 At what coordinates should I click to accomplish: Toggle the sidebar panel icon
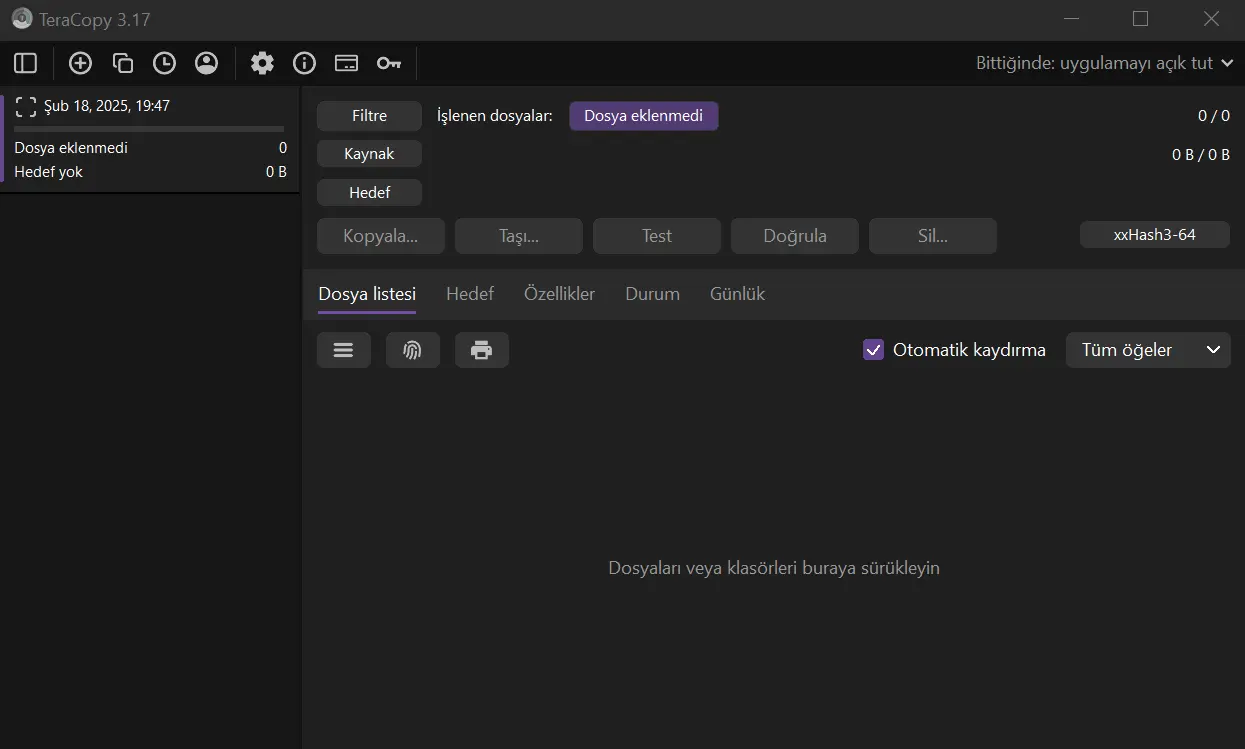pyautogui.click(x=26, y=63)
